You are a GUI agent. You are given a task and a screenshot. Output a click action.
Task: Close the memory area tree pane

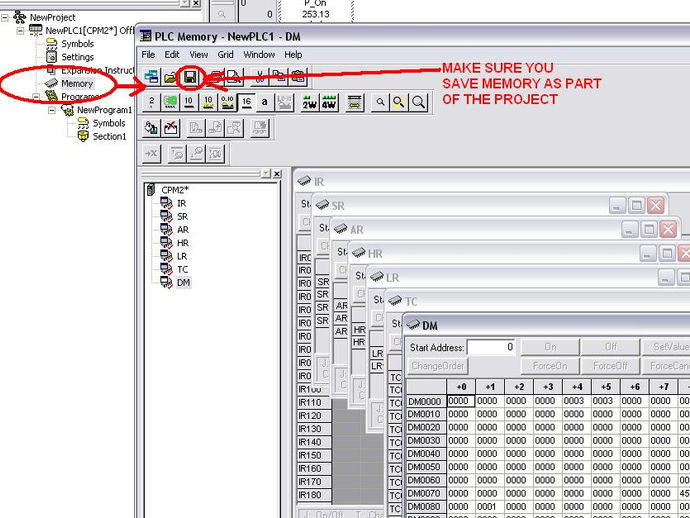[x=277, y=174]
